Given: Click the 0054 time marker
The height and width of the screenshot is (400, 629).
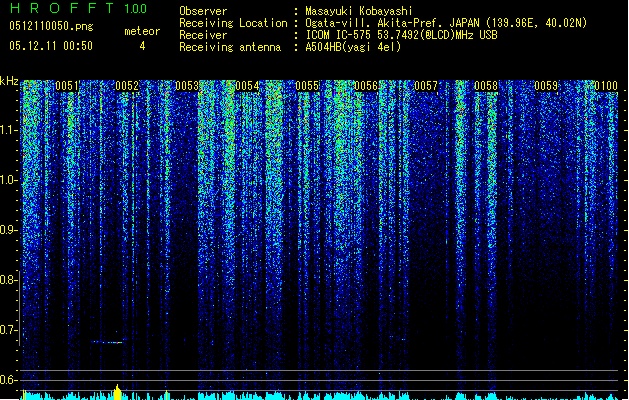Looking at the screenshot, I should click(247, 86).
